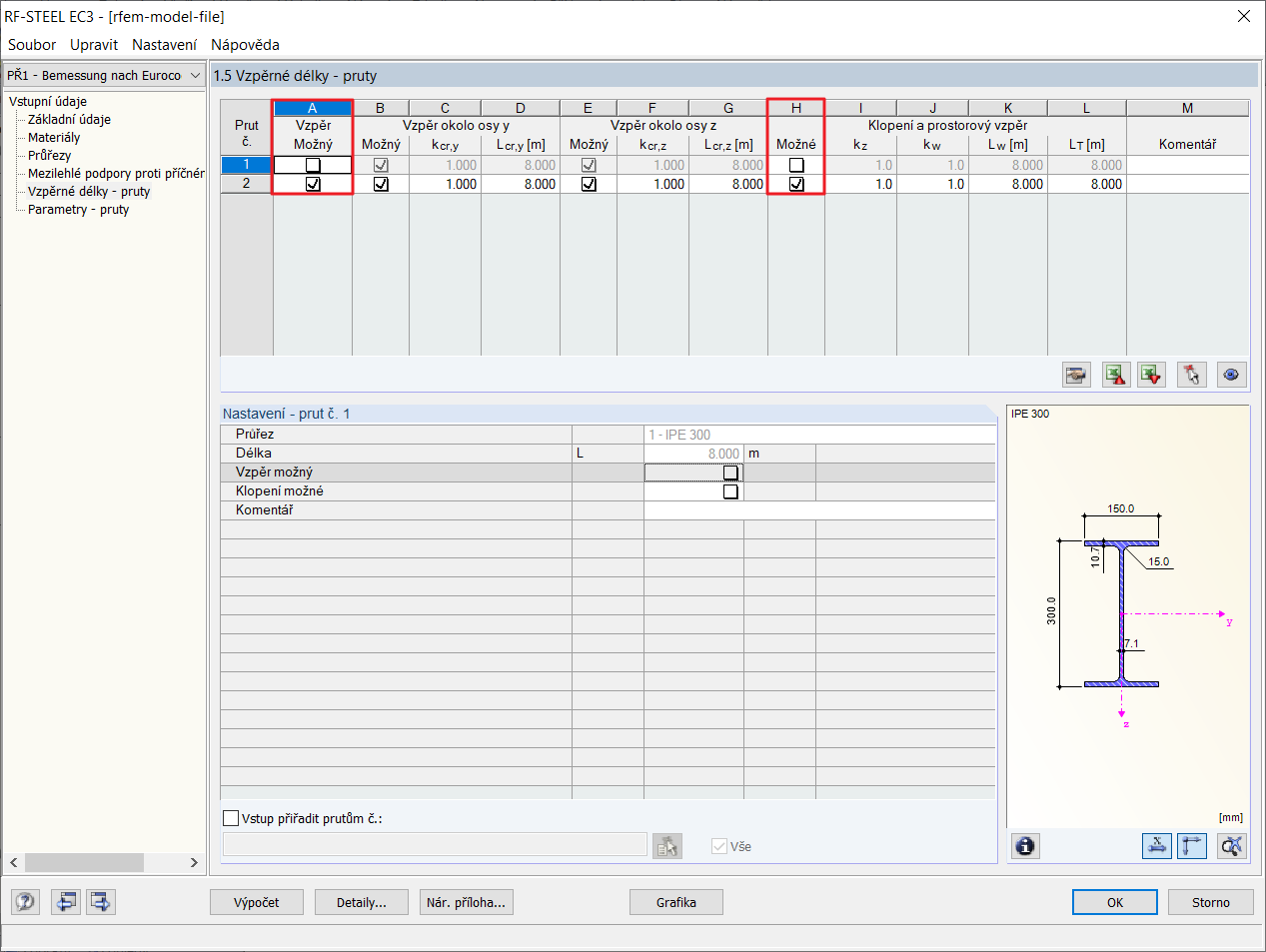Go to previous input table with left arrow icon
Screen dimensions: 1266x952
[x=66, y=902]
